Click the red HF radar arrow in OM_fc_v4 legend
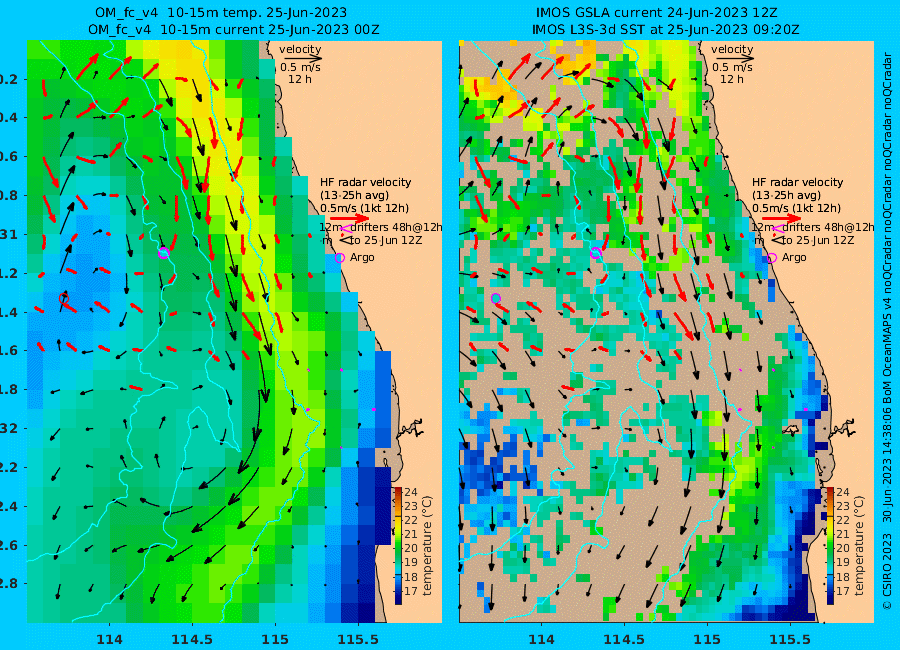900x650 pixels. click(x=350, y=218)
